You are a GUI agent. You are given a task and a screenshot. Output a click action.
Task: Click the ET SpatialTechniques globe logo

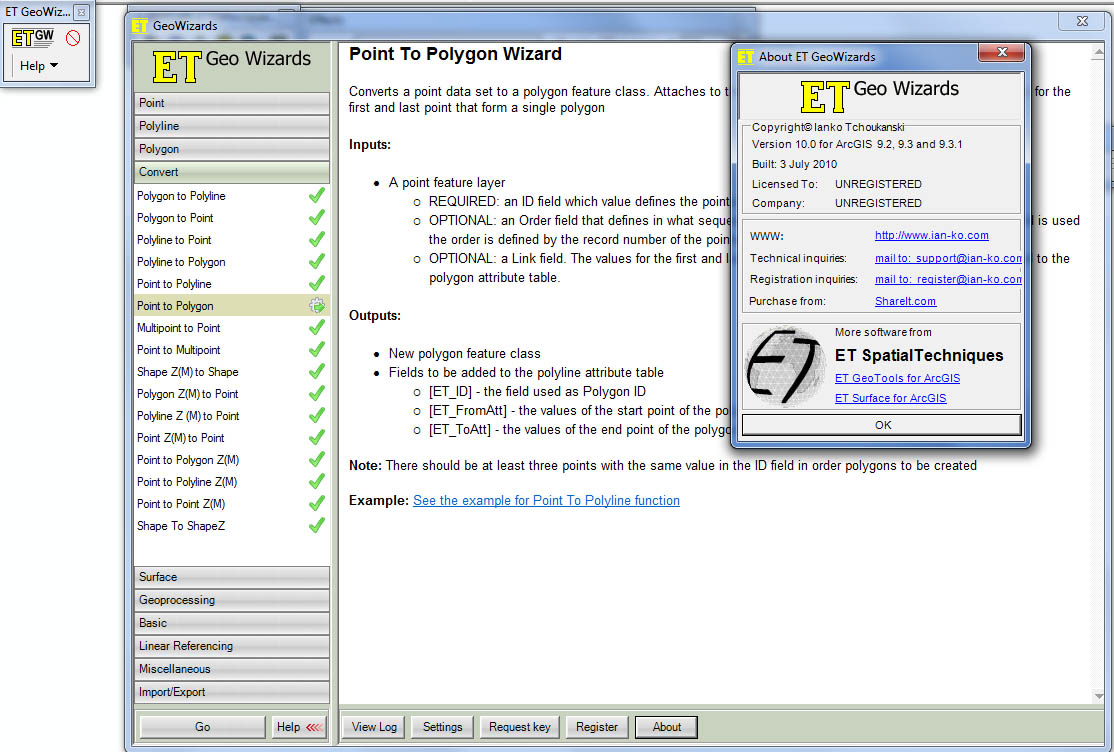tap(786, 367)
